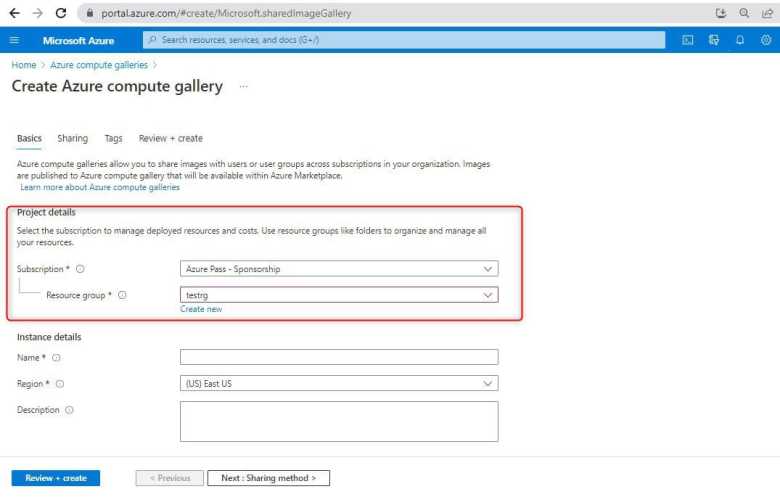780x497 pixels.
Task: Click the browser address bar URL
Action: click(226, 13)
